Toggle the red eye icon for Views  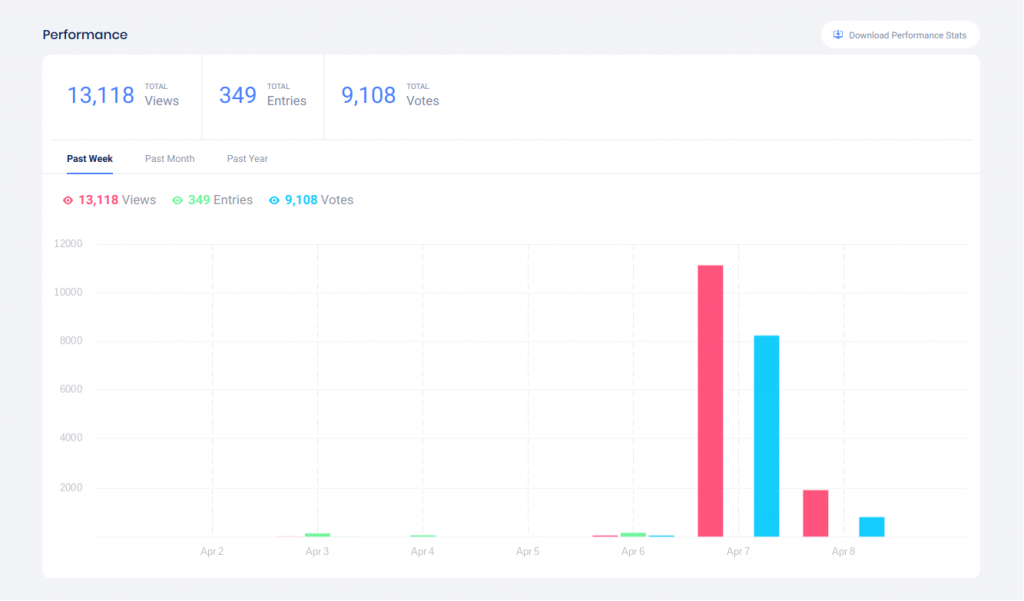pos(68,200)
